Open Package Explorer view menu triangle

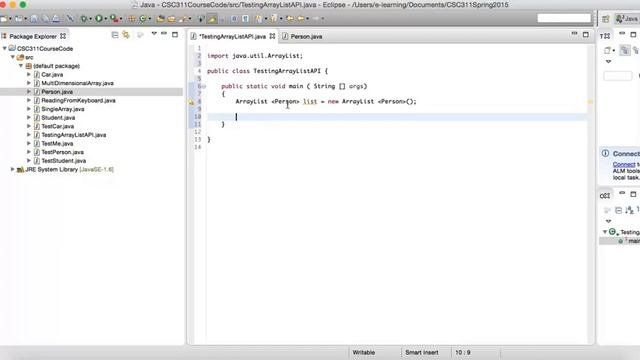point(154,34)
